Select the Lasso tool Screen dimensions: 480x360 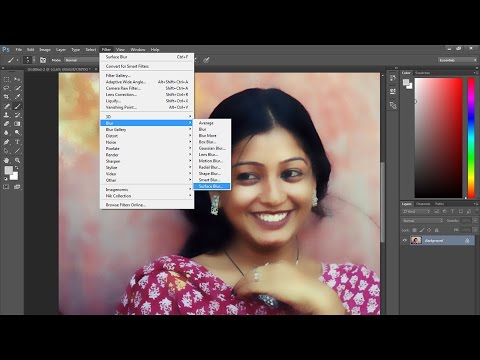point(6,88)
